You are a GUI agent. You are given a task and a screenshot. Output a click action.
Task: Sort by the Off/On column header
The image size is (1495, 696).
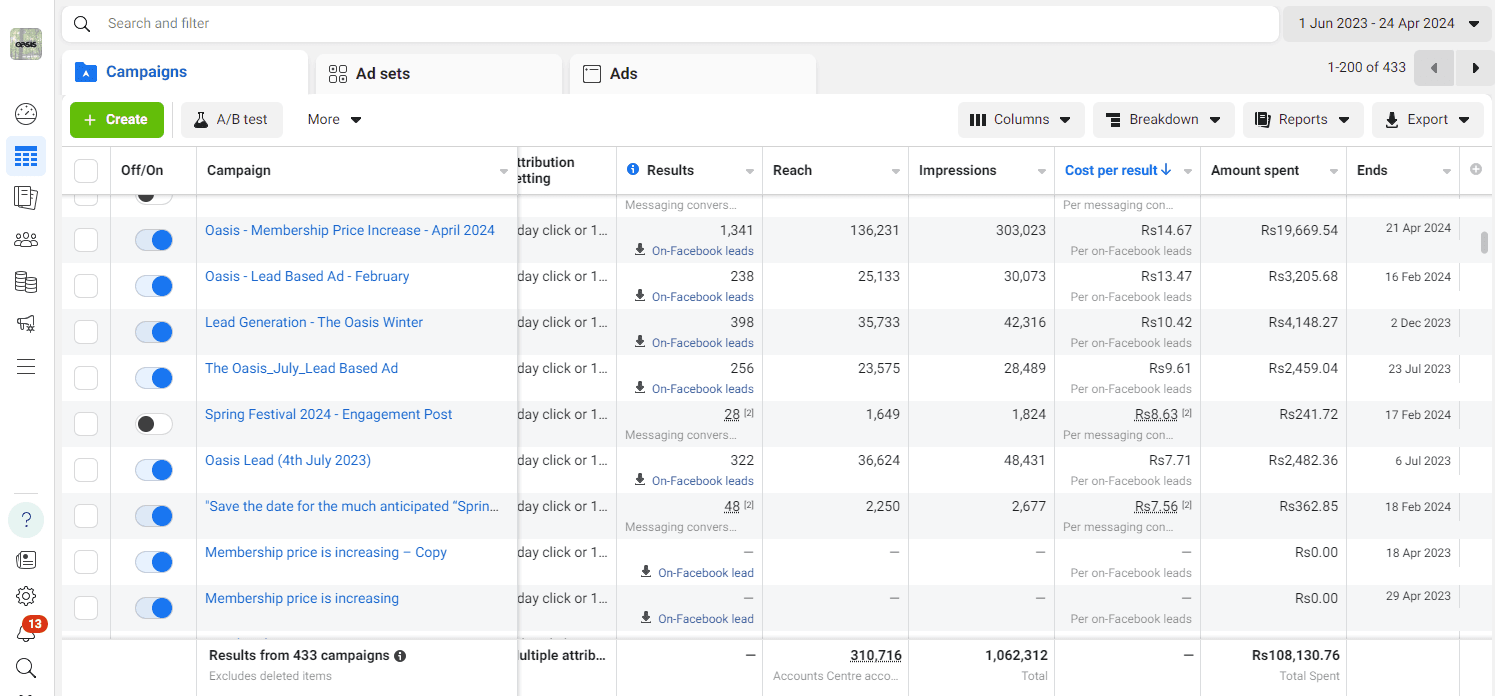coord(142,170)
